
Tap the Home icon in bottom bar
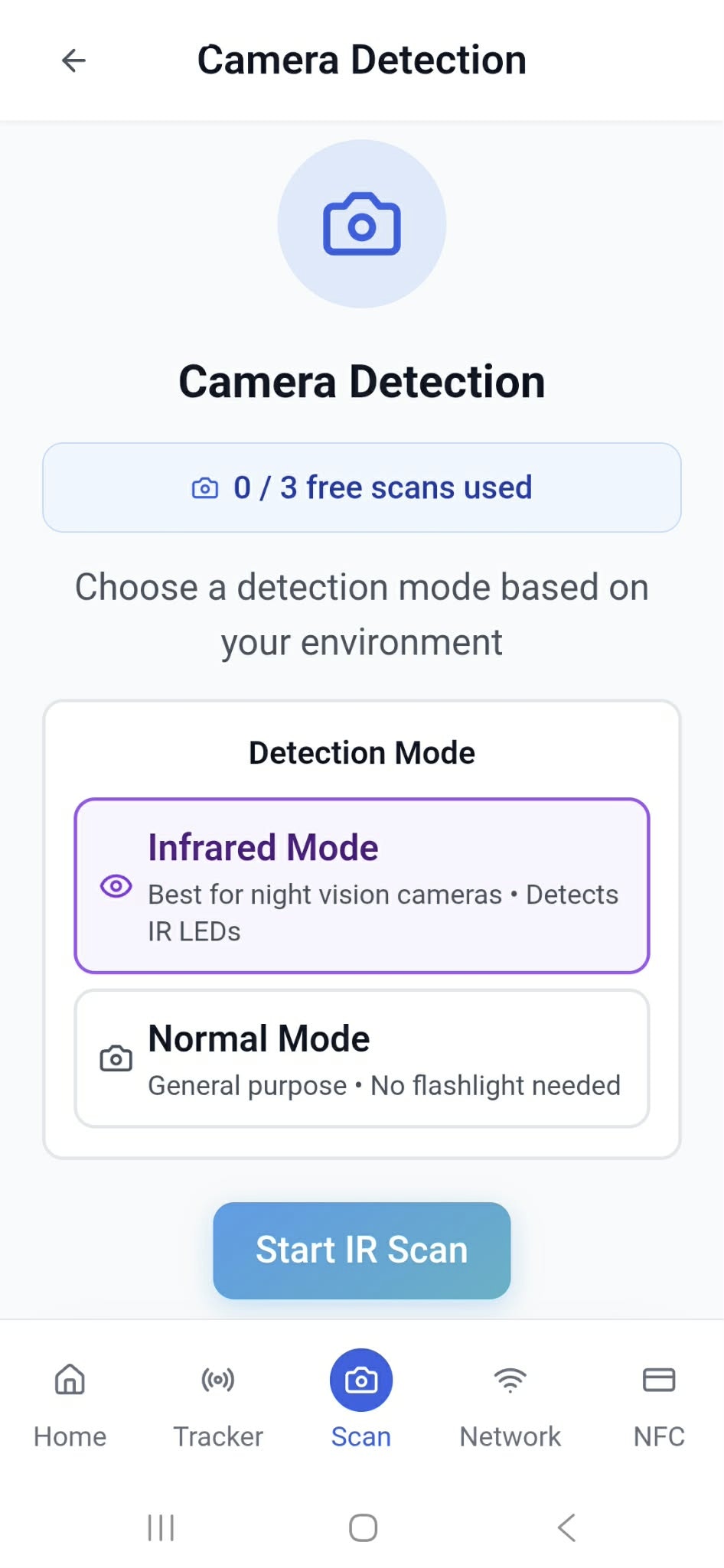pos(69,1381)
